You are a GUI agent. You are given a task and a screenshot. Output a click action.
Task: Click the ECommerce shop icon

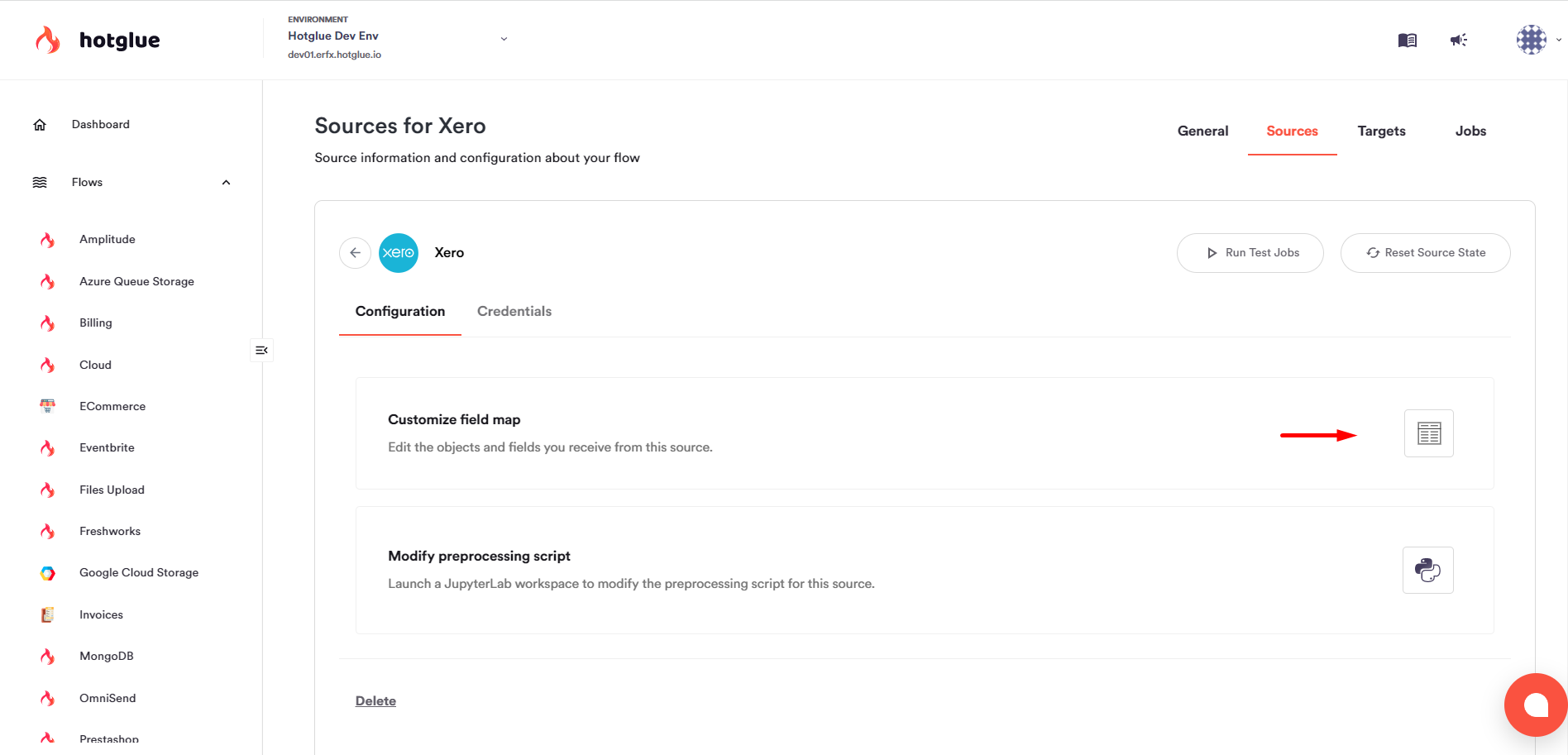point(48,406)
